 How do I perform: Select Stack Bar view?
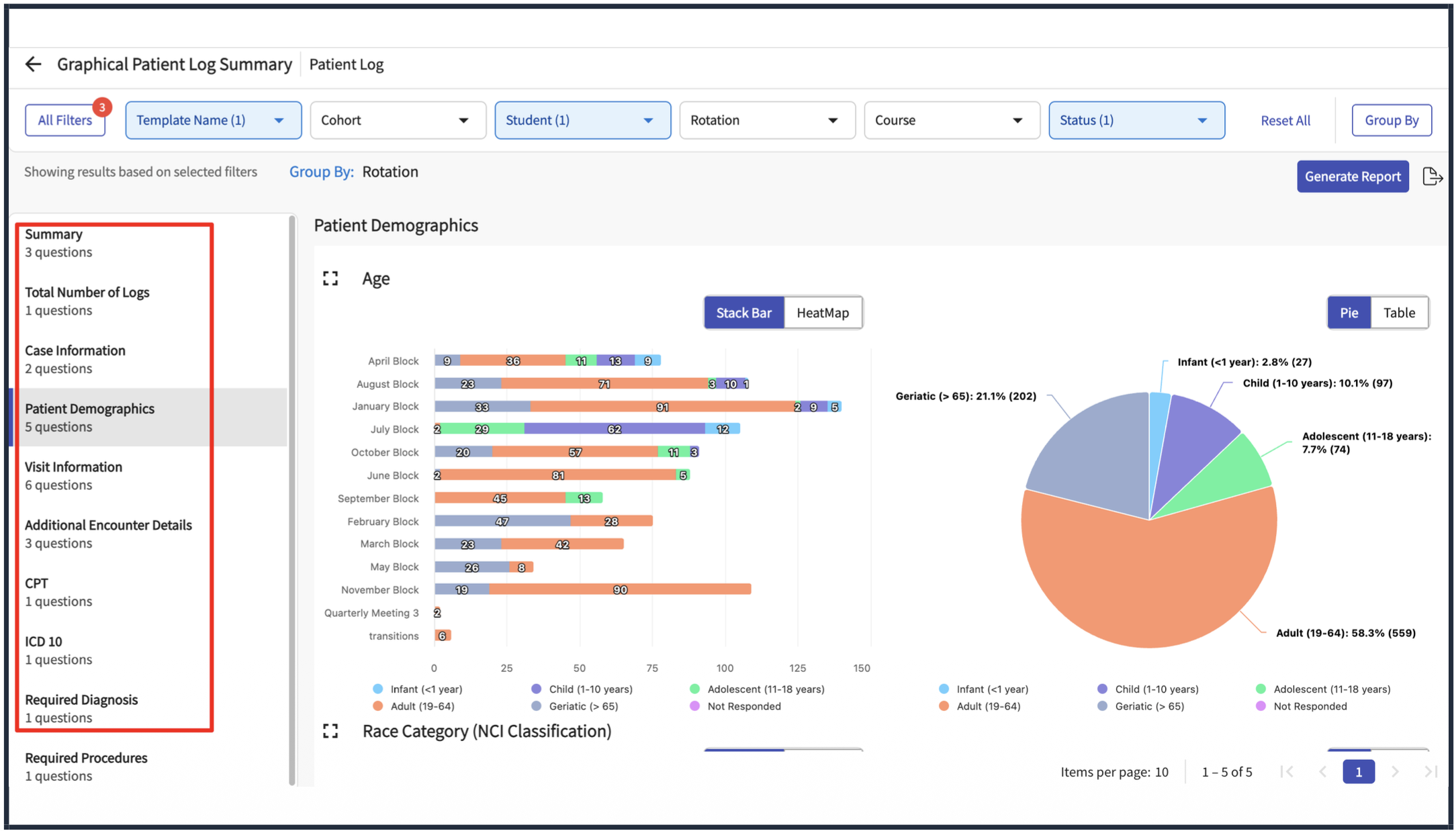pos(744,313)
